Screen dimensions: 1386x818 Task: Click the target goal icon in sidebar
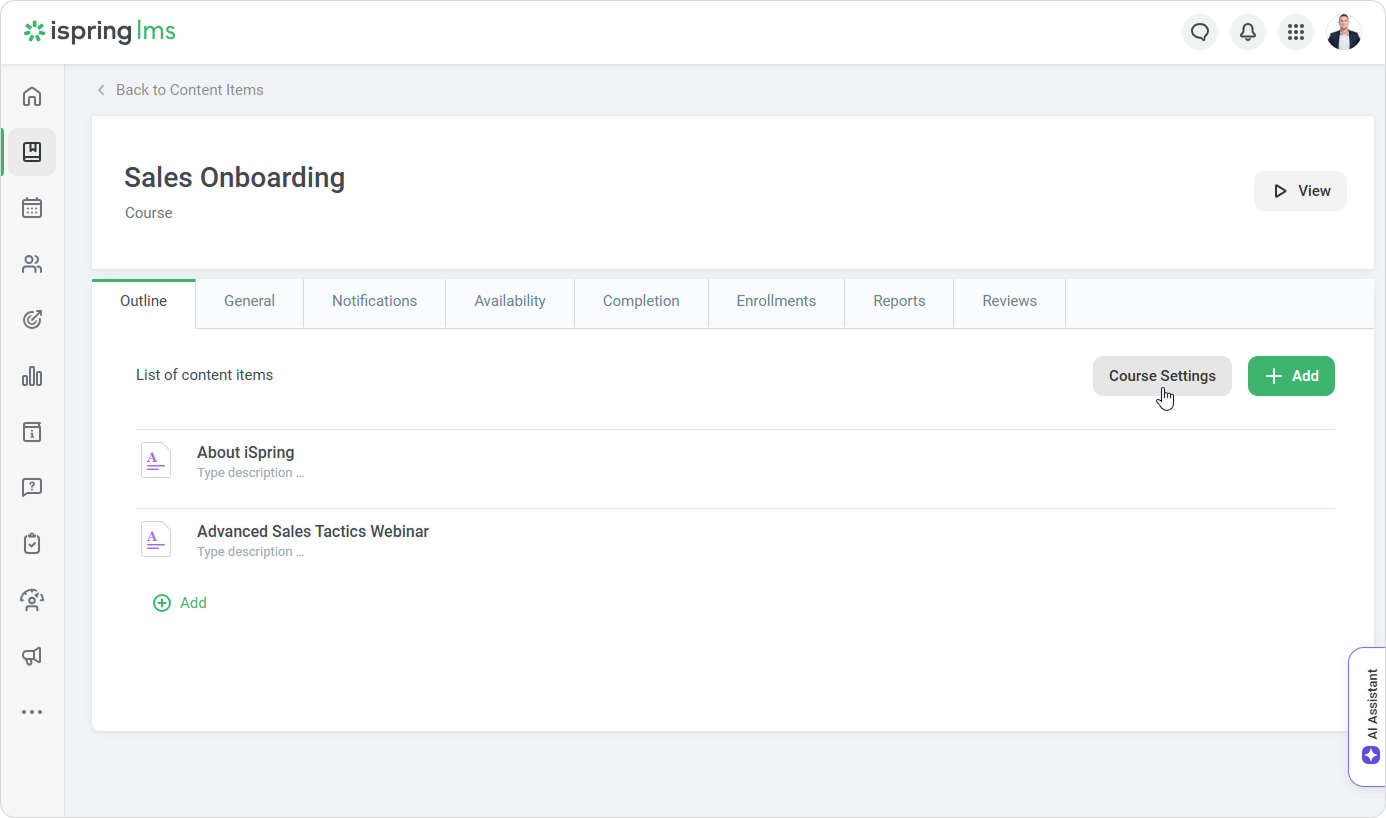(x=32, y=320)
